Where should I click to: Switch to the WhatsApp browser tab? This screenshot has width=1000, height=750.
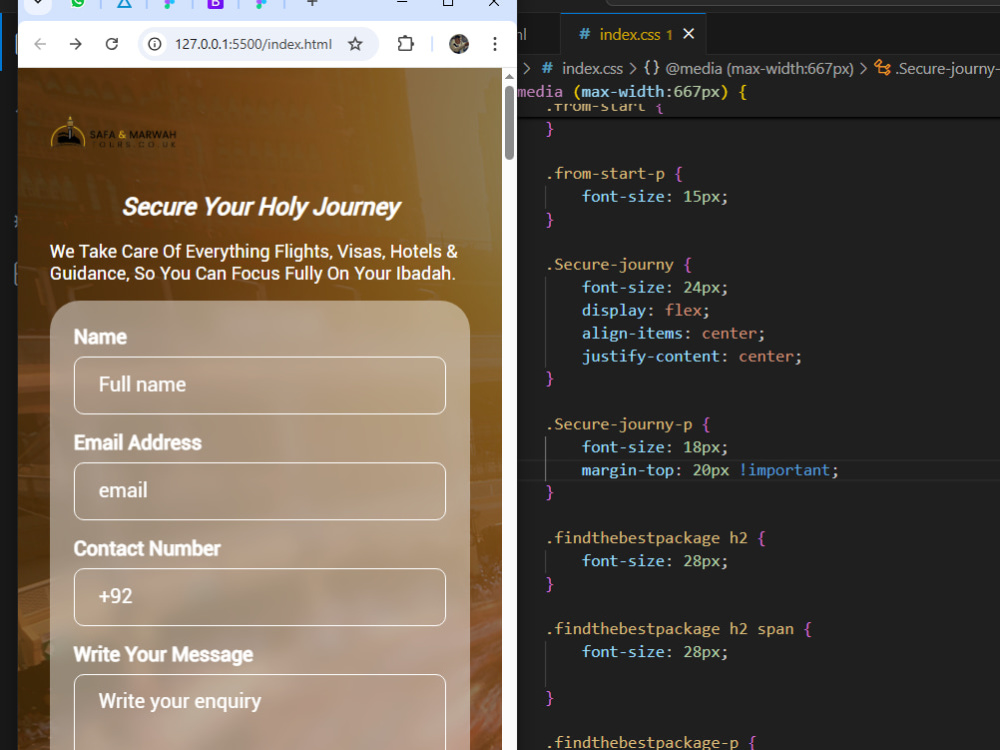click(78, 3)
